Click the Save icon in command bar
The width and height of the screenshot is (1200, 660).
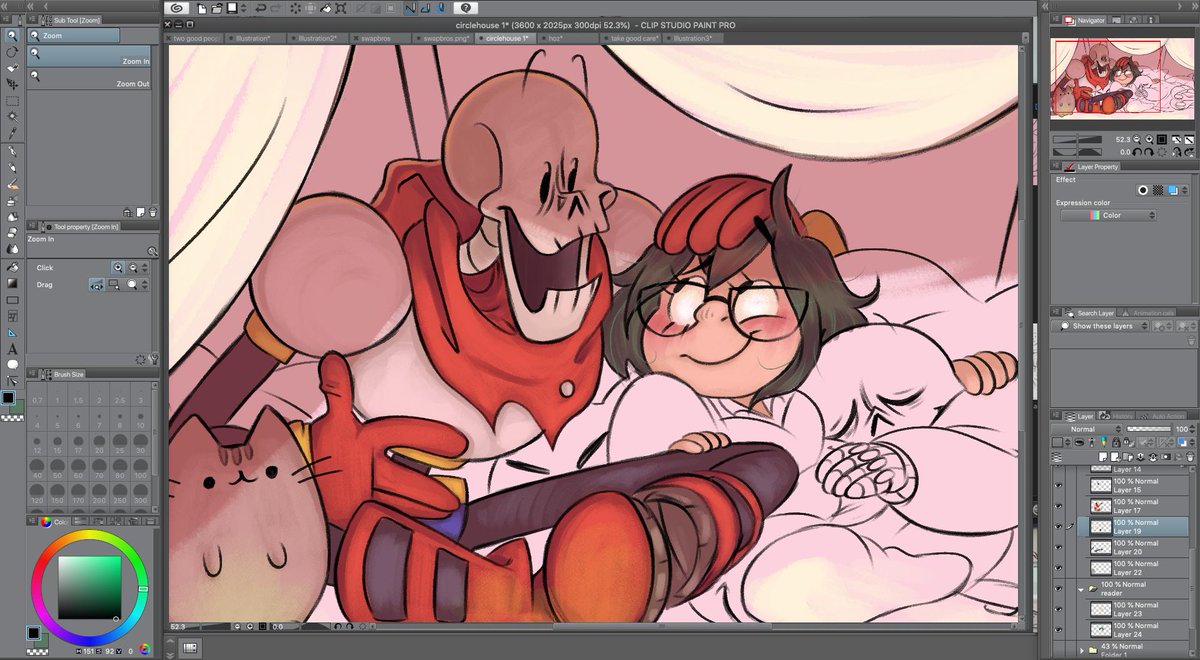pos(231,8)
